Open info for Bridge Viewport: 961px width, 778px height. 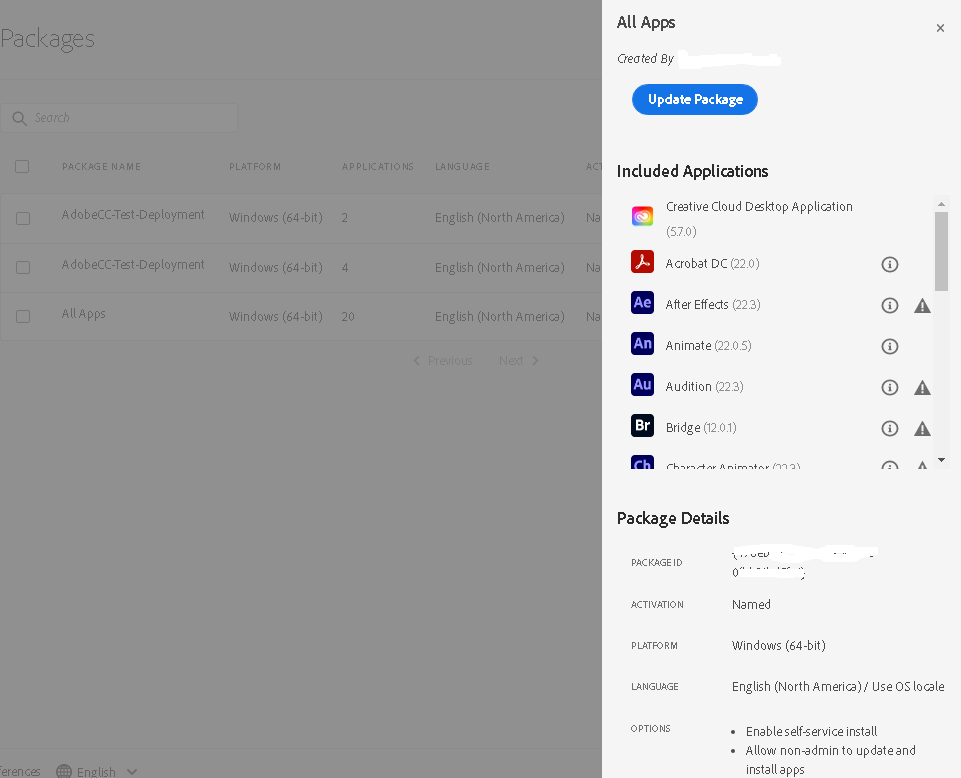(889, 429)
